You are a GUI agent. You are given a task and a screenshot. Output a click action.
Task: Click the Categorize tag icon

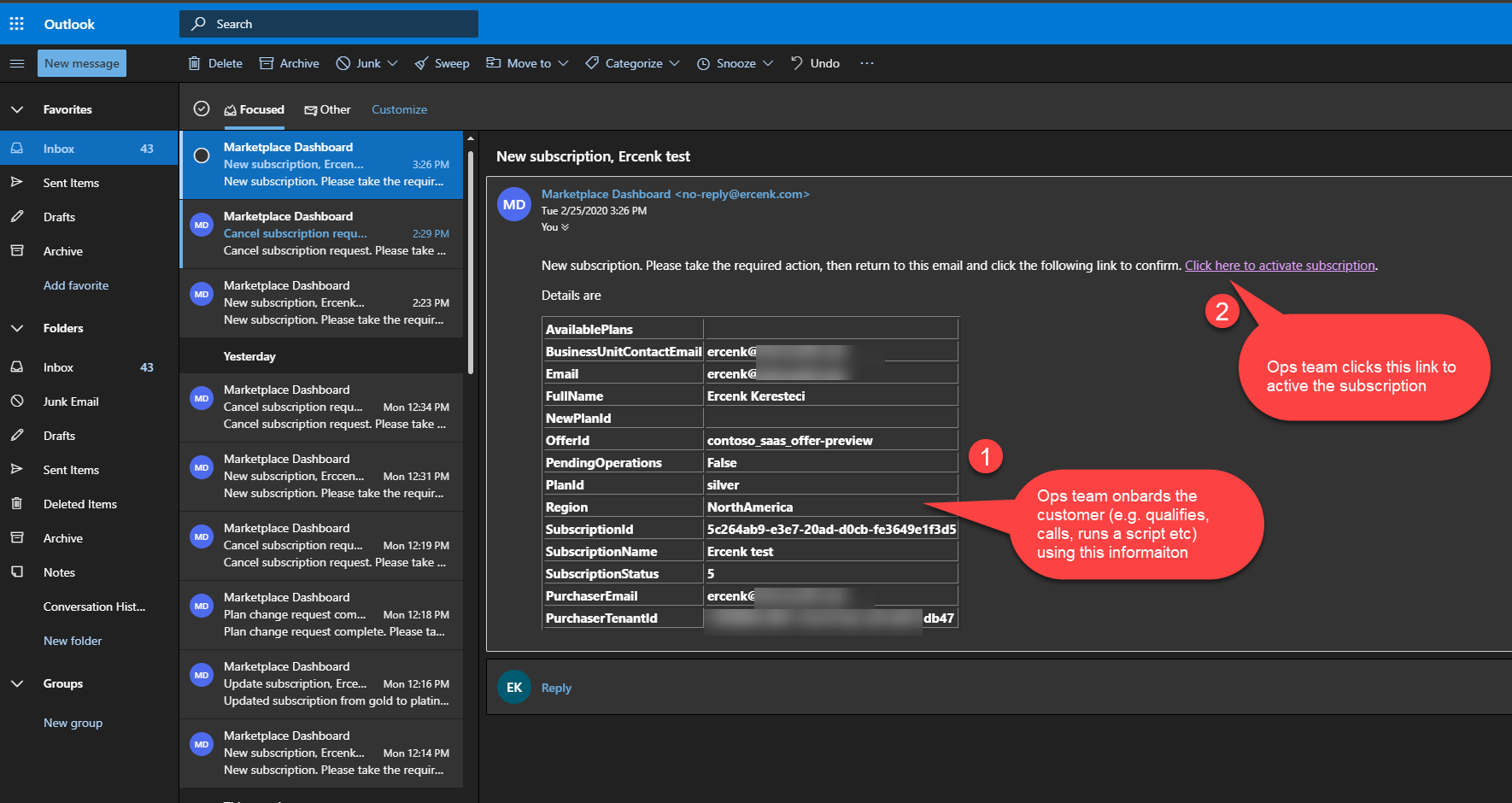592,63
